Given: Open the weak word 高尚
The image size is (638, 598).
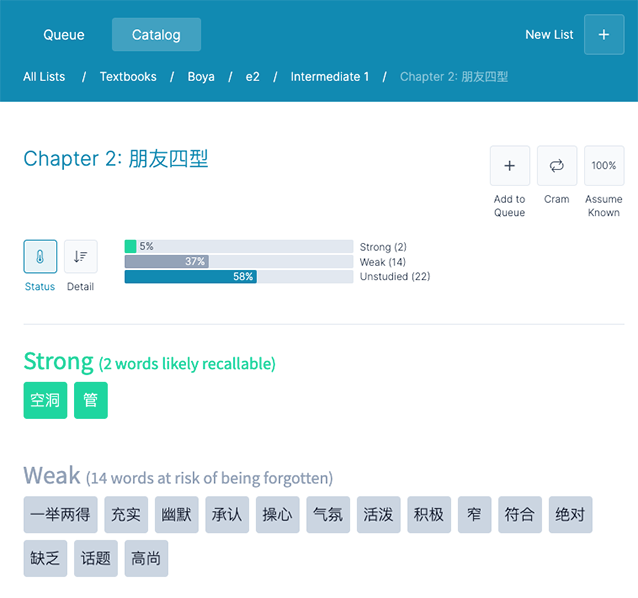Looking at the screenshot, I should [x=146, y=559].
